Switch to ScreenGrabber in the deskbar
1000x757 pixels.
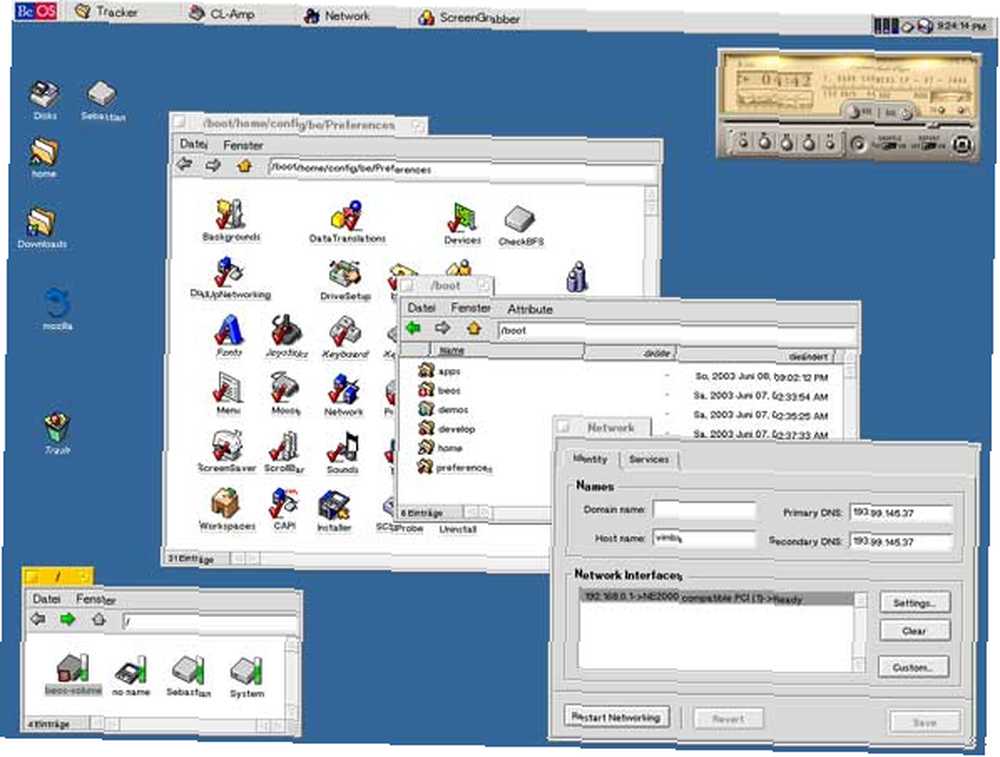coord(469,18)
